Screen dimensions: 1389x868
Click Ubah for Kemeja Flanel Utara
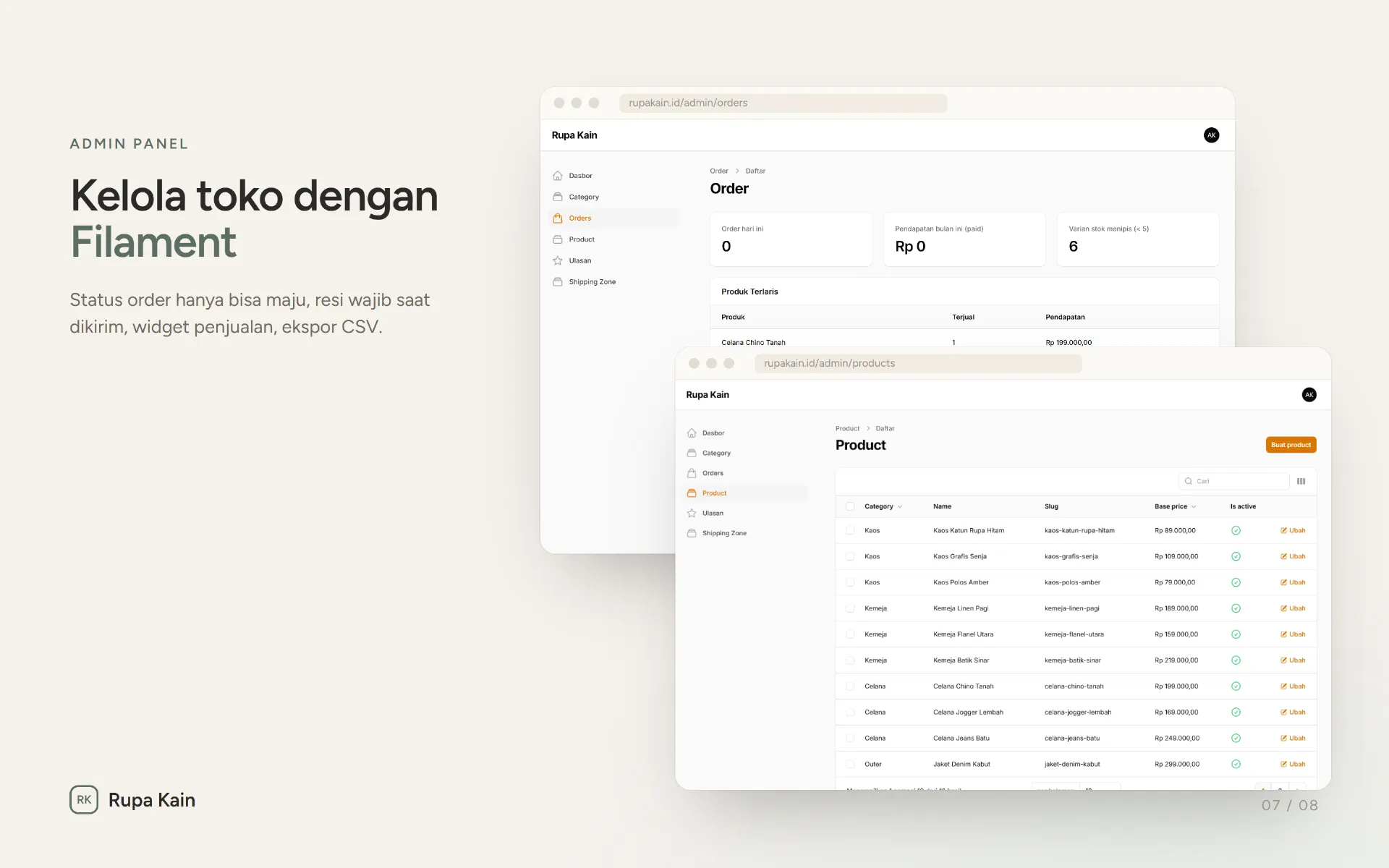[1293, 634]
